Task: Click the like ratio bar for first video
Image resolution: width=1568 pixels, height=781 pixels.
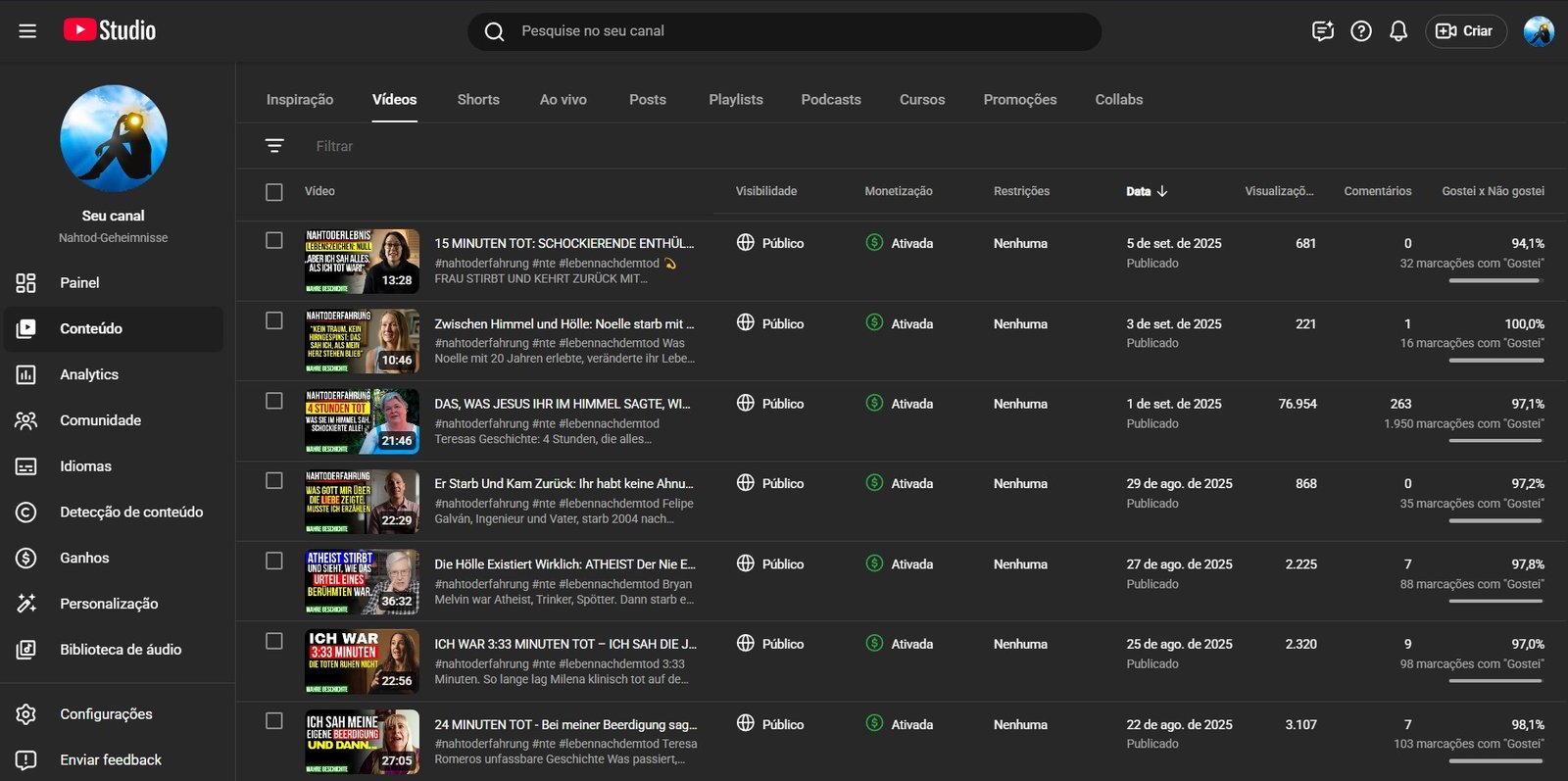Action: [1495, 280]
